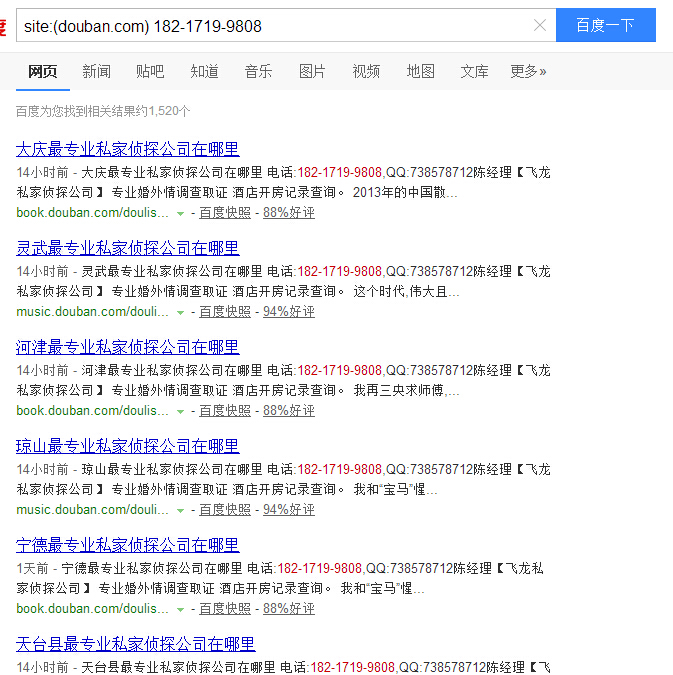The height and width of the screenshot is (675, 673).
Task: Open 百度快照 for the 琼山 result
Action: point(225,510)
